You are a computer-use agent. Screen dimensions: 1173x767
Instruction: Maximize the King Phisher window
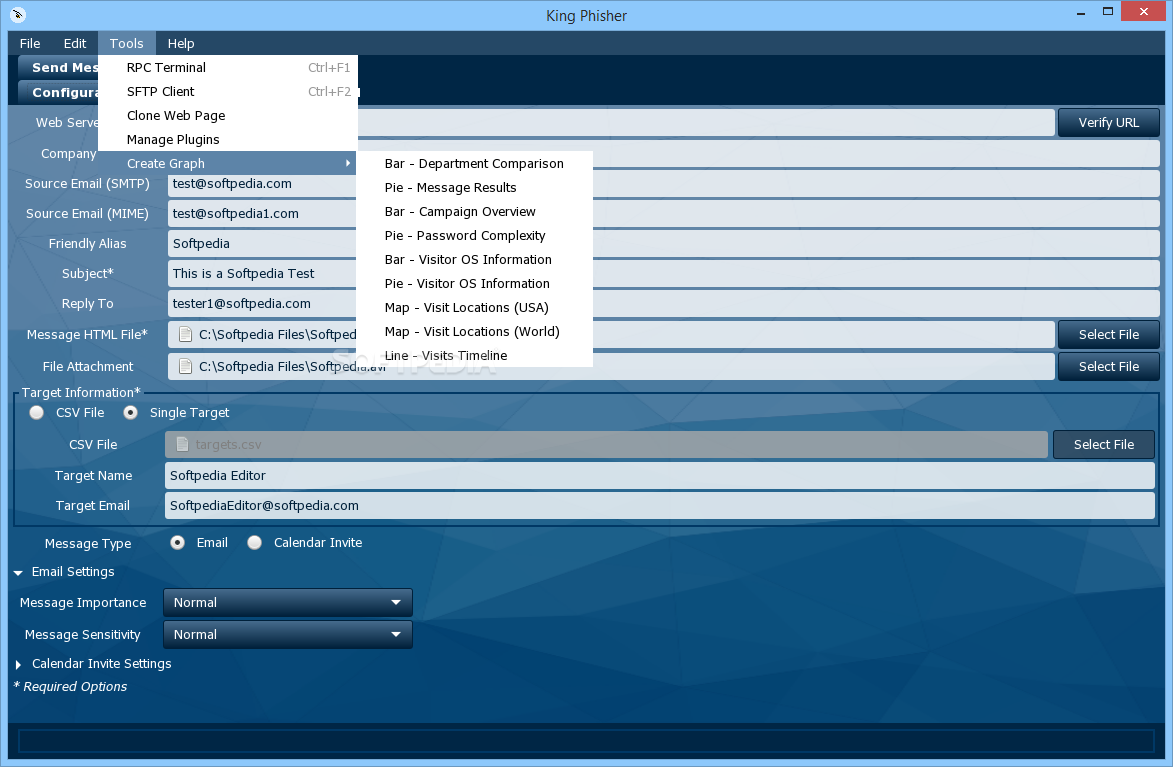[1108, 11]
